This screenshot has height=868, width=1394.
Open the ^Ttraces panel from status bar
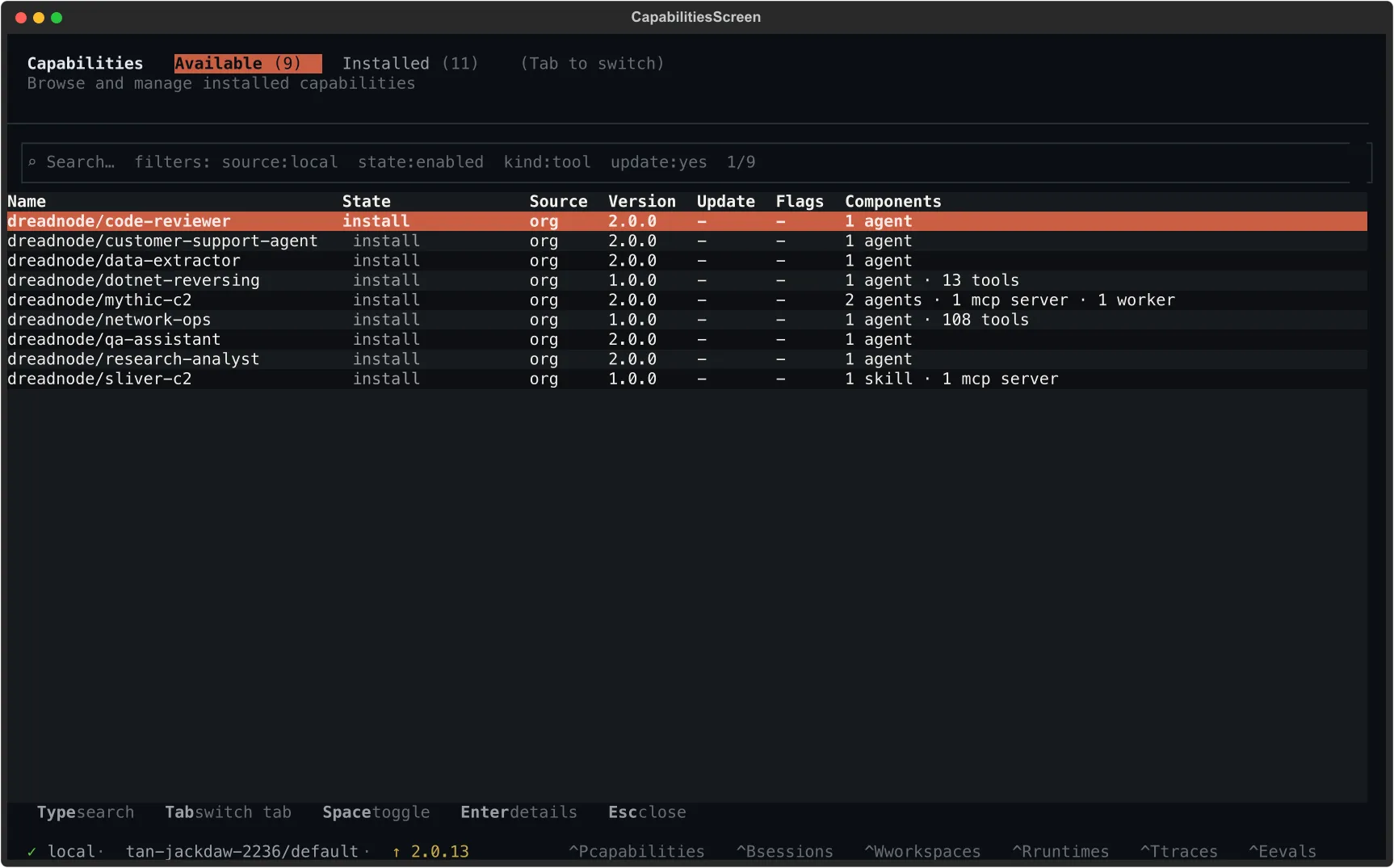click(1179, 851)
